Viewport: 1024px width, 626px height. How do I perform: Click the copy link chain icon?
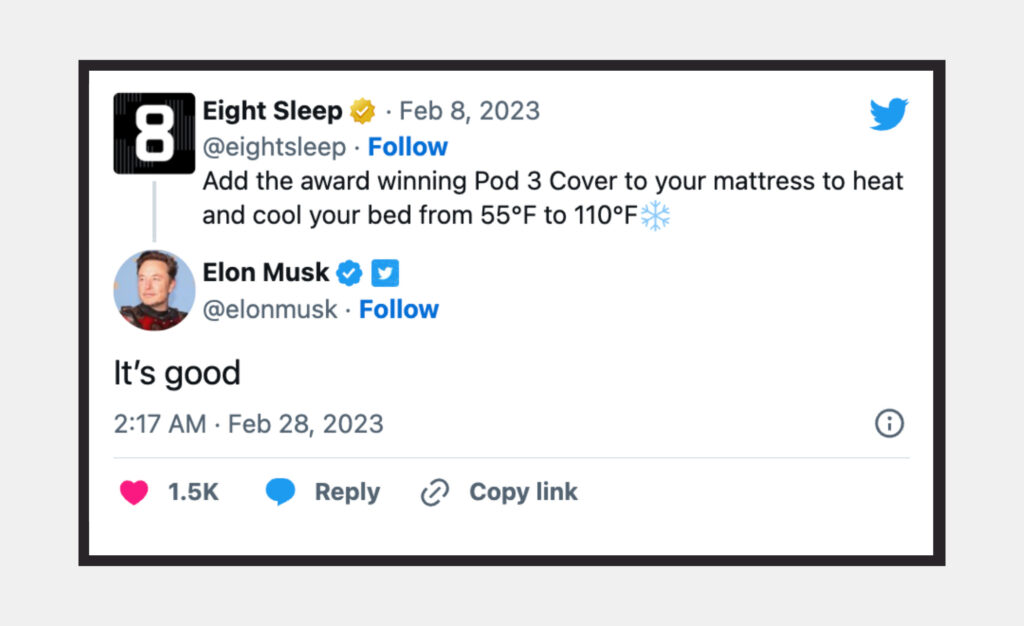click(435, 492)
